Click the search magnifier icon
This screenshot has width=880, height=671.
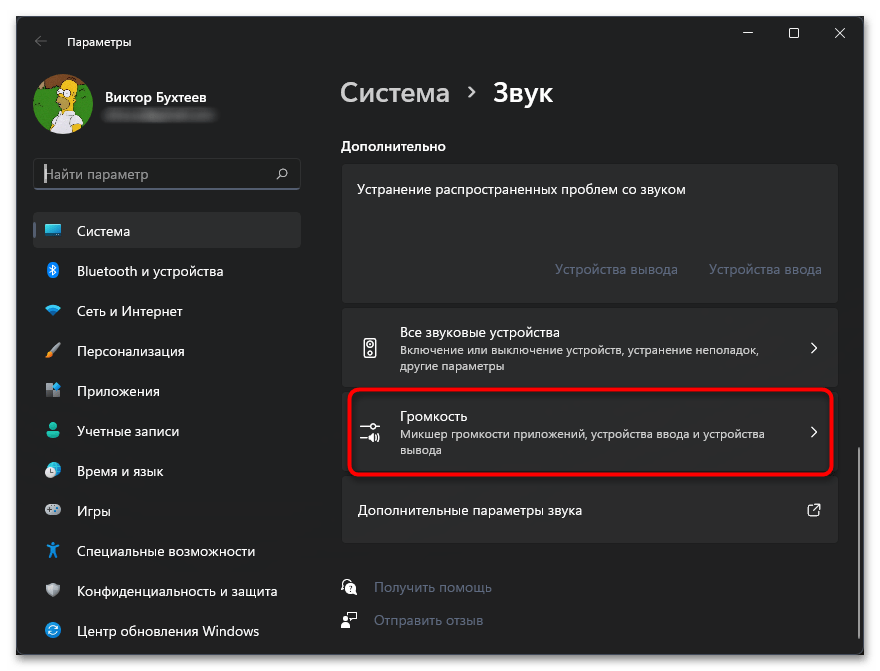pos(282,174)
